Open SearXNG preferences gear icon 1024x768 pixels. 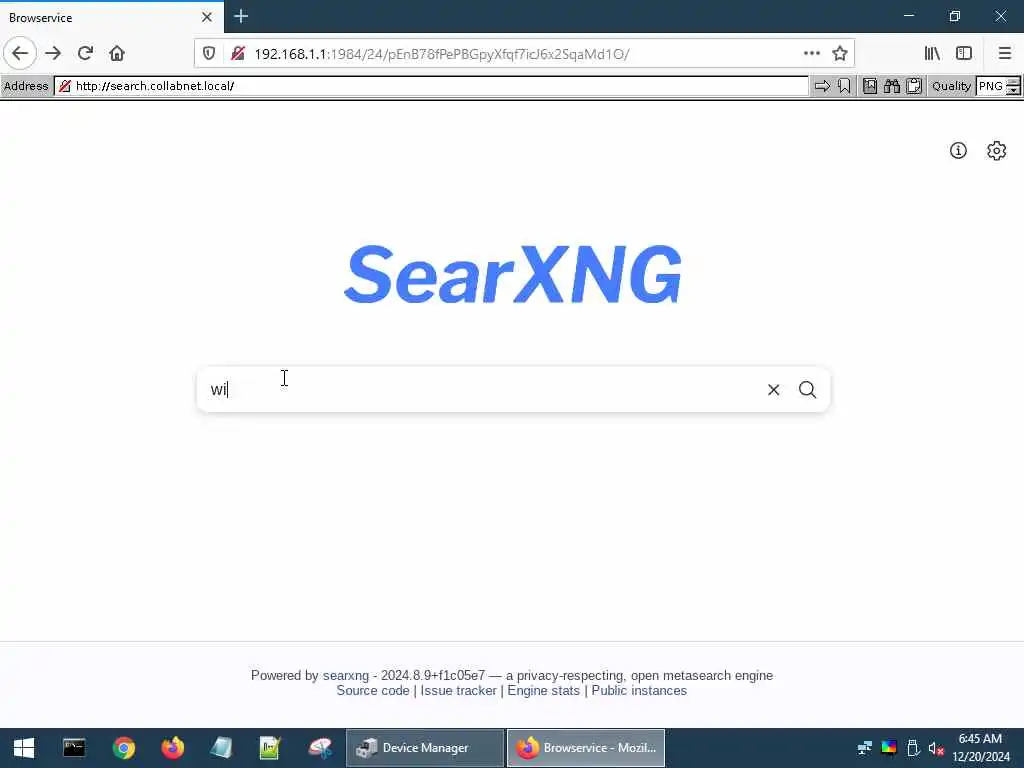click(x=997, y=151)
